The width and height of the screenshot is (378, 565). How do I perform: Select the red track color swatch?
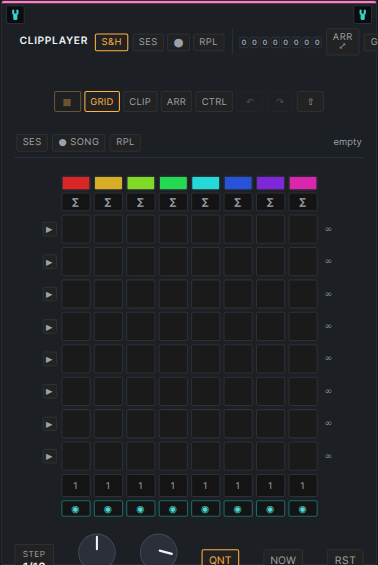click(76, 183)
